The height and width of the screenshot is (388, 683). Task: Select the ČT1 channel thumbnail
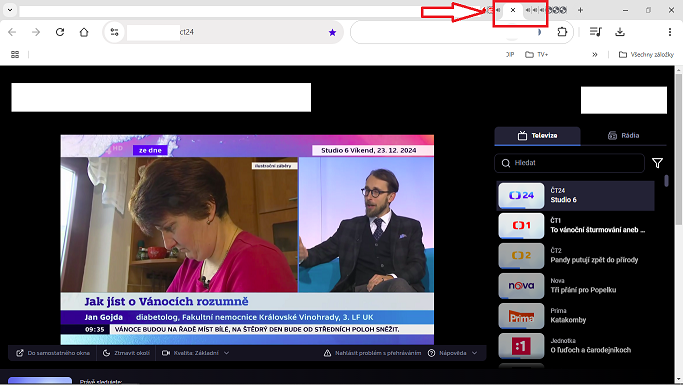coord(521,226)
